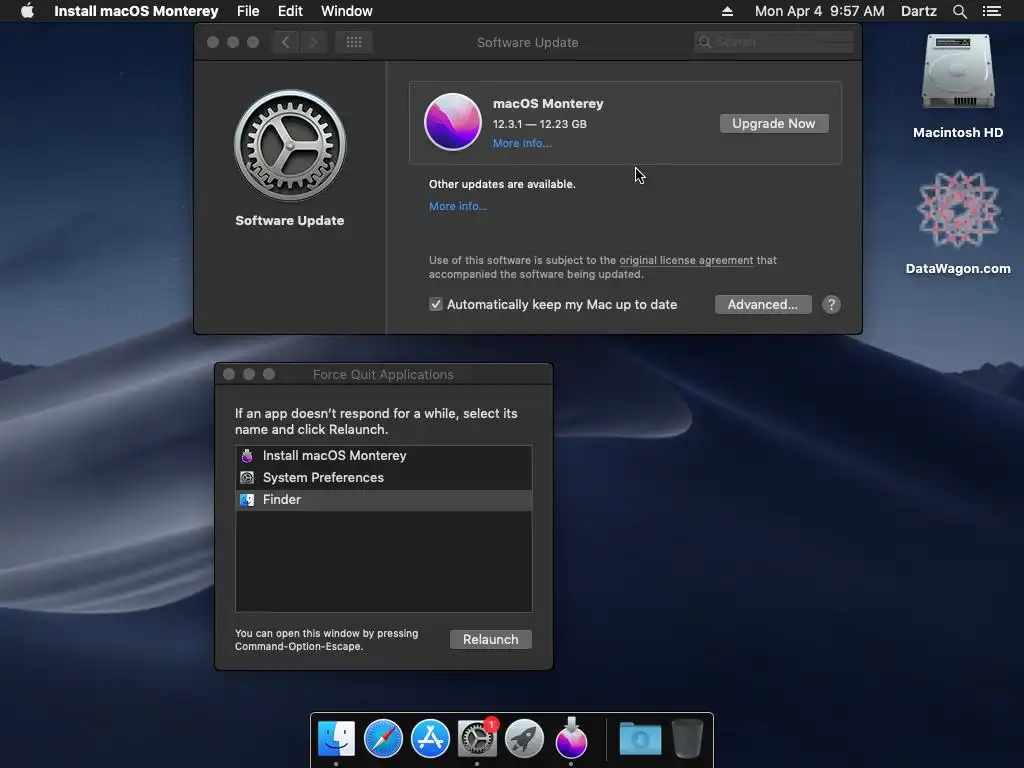
Task: Go forward in Software Update window
Action: pos(313,42)
